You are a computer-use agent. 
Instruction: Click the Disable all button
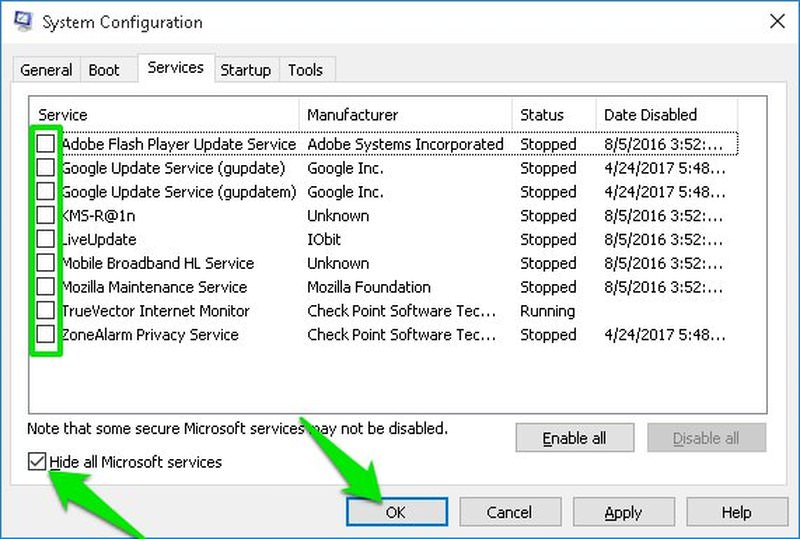[706, 438]
